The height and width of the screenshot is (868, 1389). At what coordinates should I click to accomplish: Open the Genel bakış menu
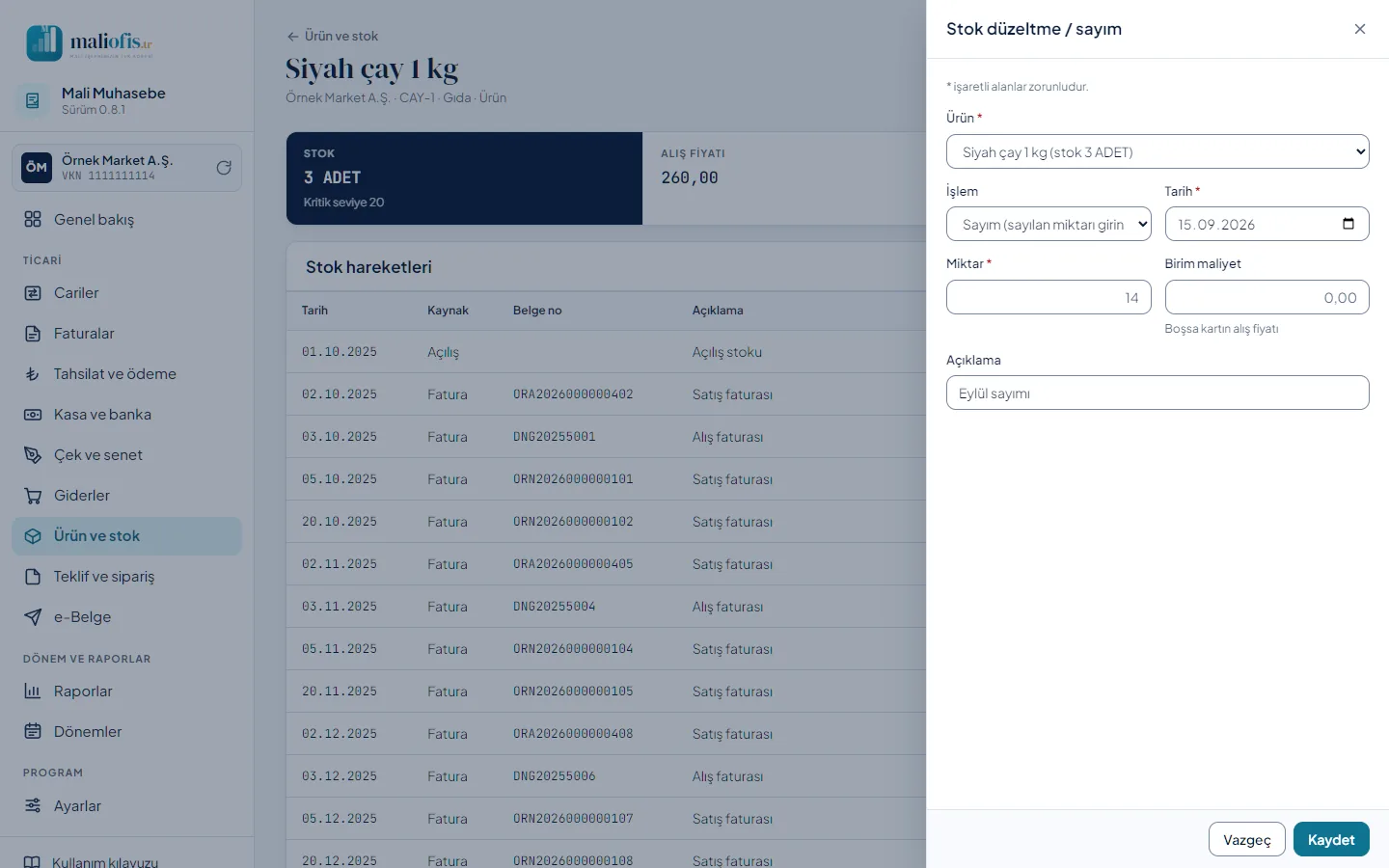pos(127,219)
